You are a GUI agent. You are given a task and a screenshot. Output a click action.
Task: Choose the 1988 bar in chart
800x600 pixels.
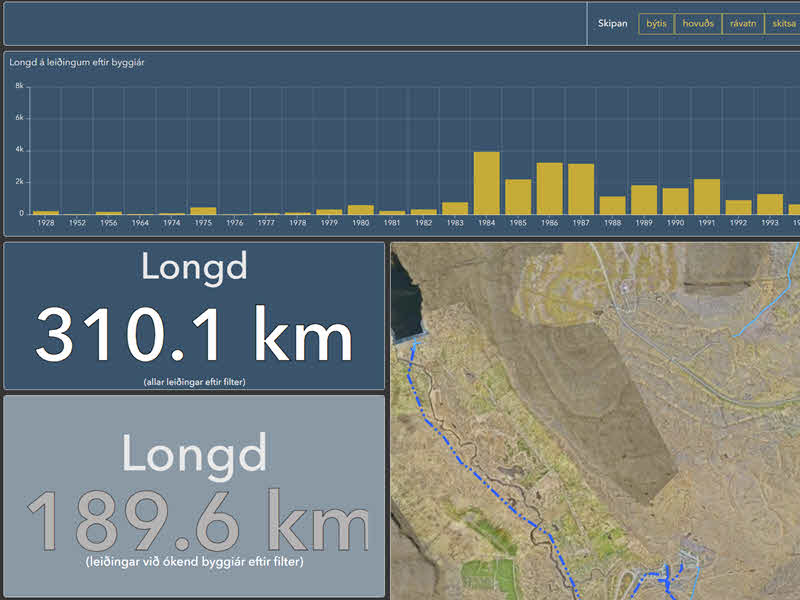coord(612,205)
